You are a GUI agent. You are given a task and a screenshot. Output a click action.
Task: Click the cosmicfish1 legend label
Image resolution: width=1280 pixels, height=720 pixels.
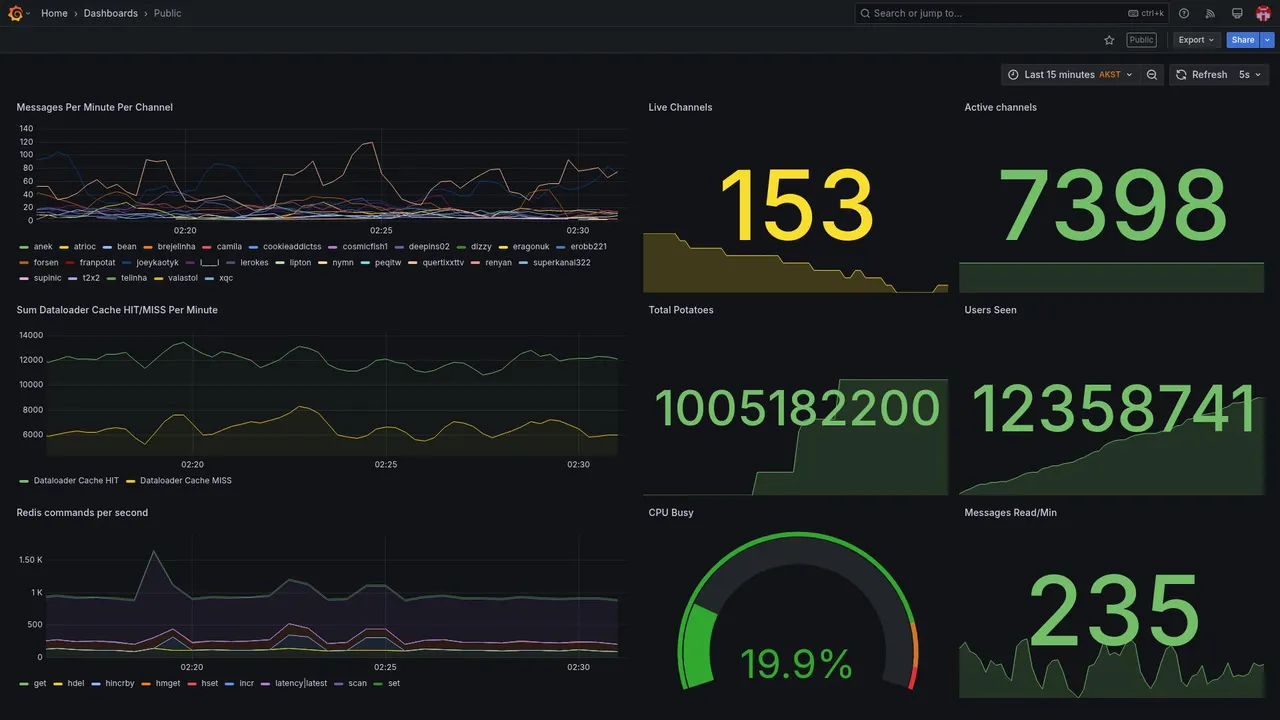tap(365, 246)
